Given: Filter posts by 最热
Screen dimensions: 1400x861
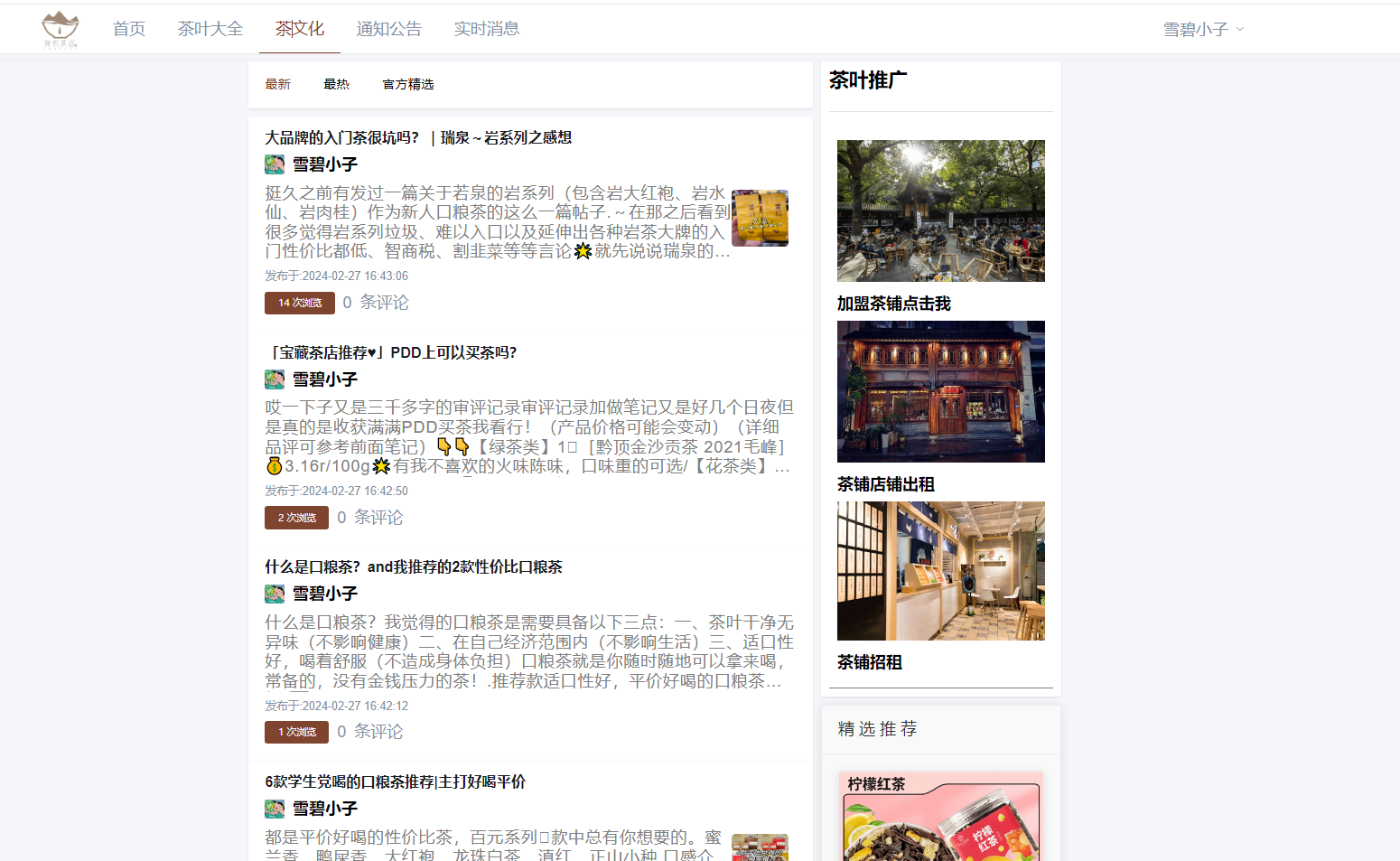Looking at the screenshot, I should pos(336,84).
